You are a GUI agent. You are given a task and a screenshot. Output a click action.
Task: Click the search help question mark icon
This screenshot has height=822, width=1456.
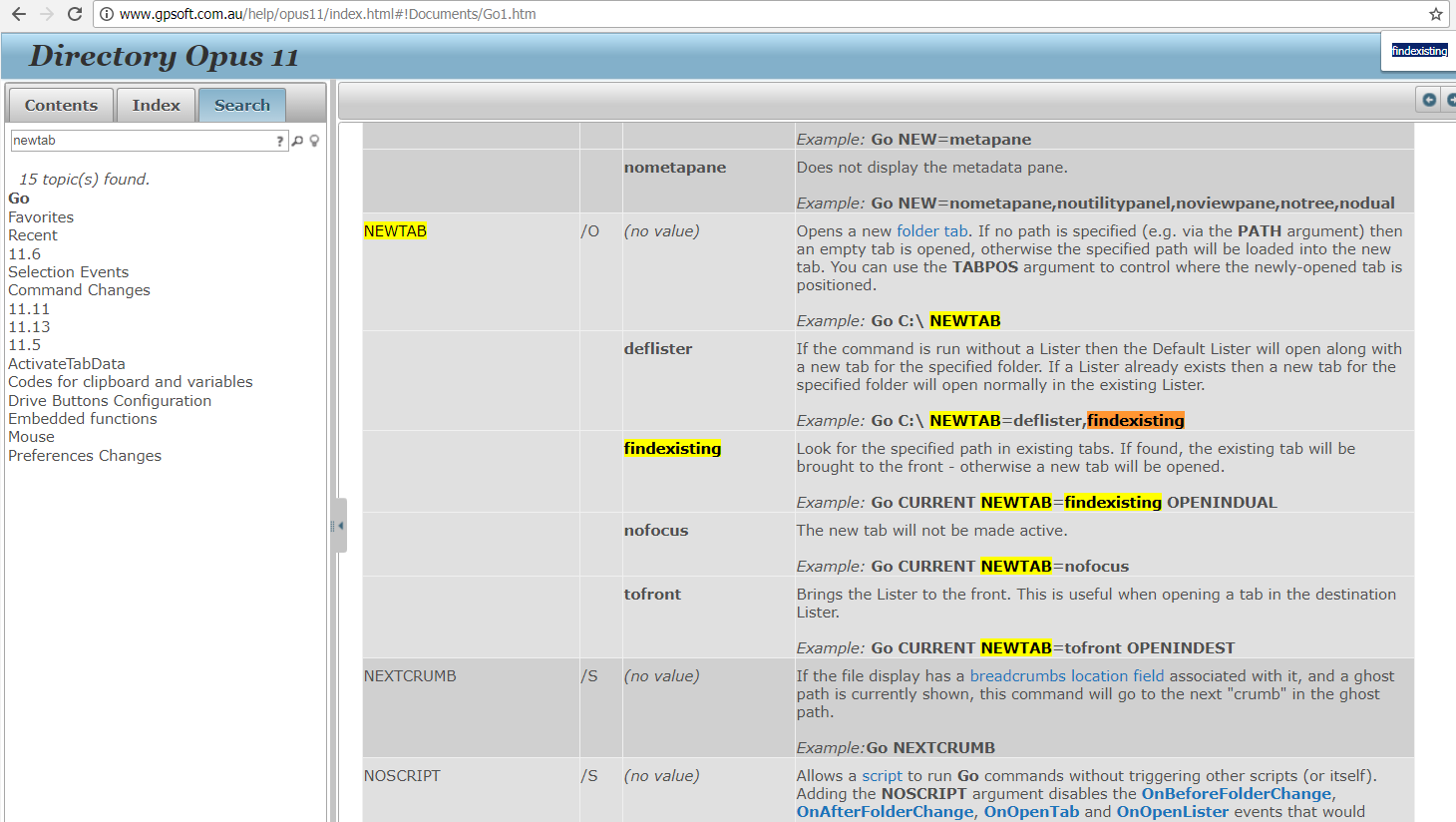(x=280, y=141)
